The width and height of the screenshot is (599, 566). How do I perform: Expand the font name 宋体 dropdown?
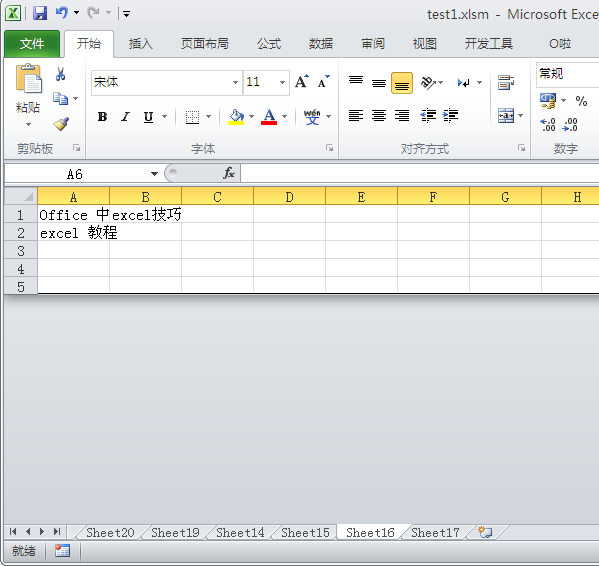235,82
